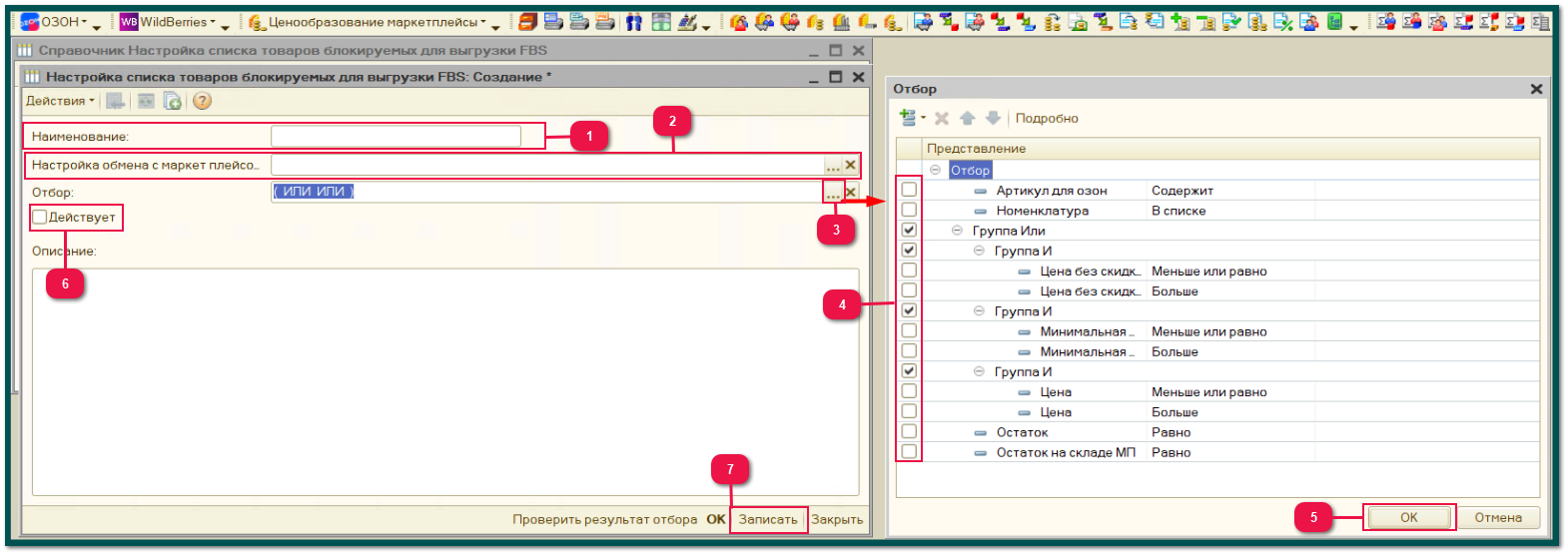Click the document with percent sign toolbar icon
Image resolution: width=1568 pixels, height=555 pixels.
point(1283,22)
